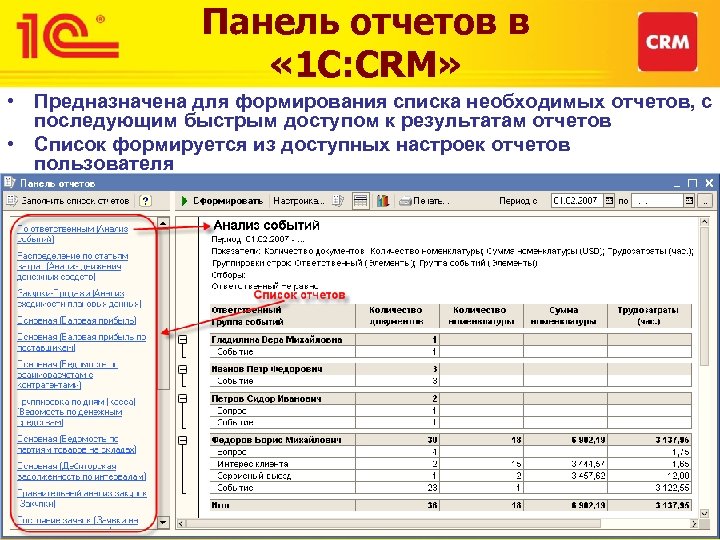Open Распределение по статьям затрат report link
Screen dimensions: 720x540
point(72,266)
